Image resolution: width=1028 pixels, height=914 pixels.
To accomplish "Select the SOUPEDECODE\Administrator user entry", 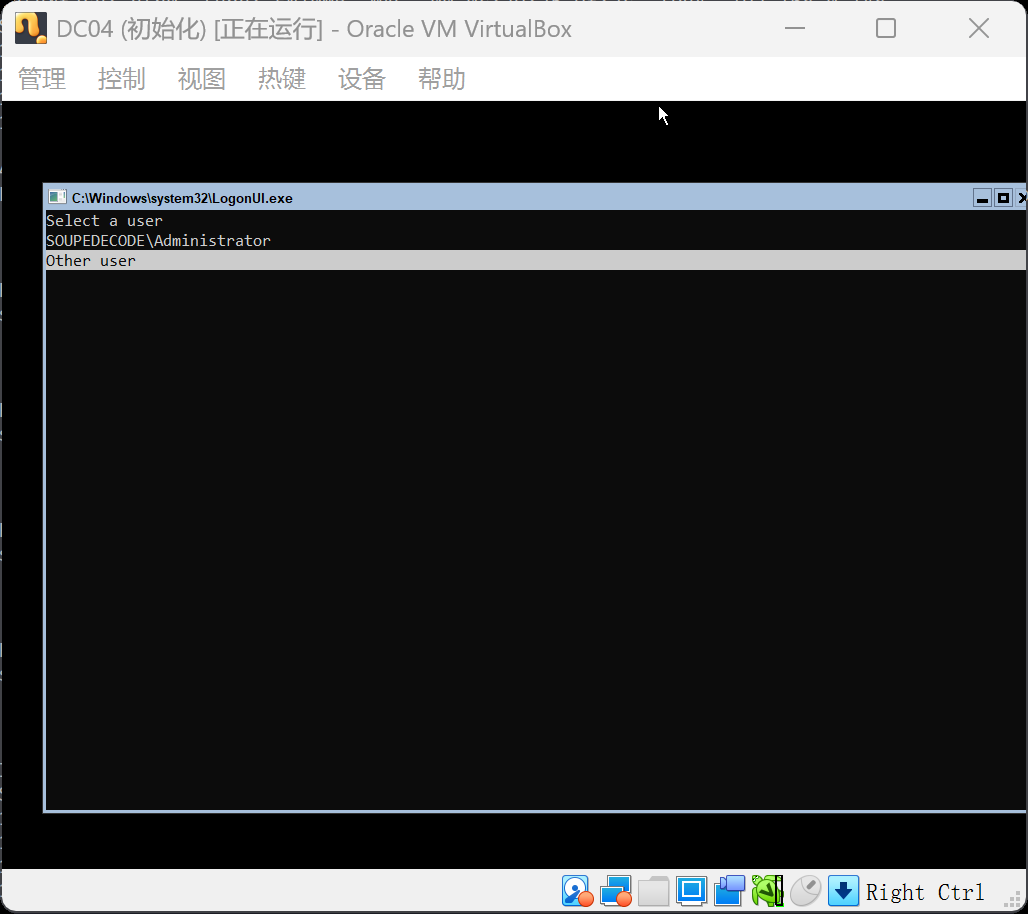I will [x=157, y=240].
